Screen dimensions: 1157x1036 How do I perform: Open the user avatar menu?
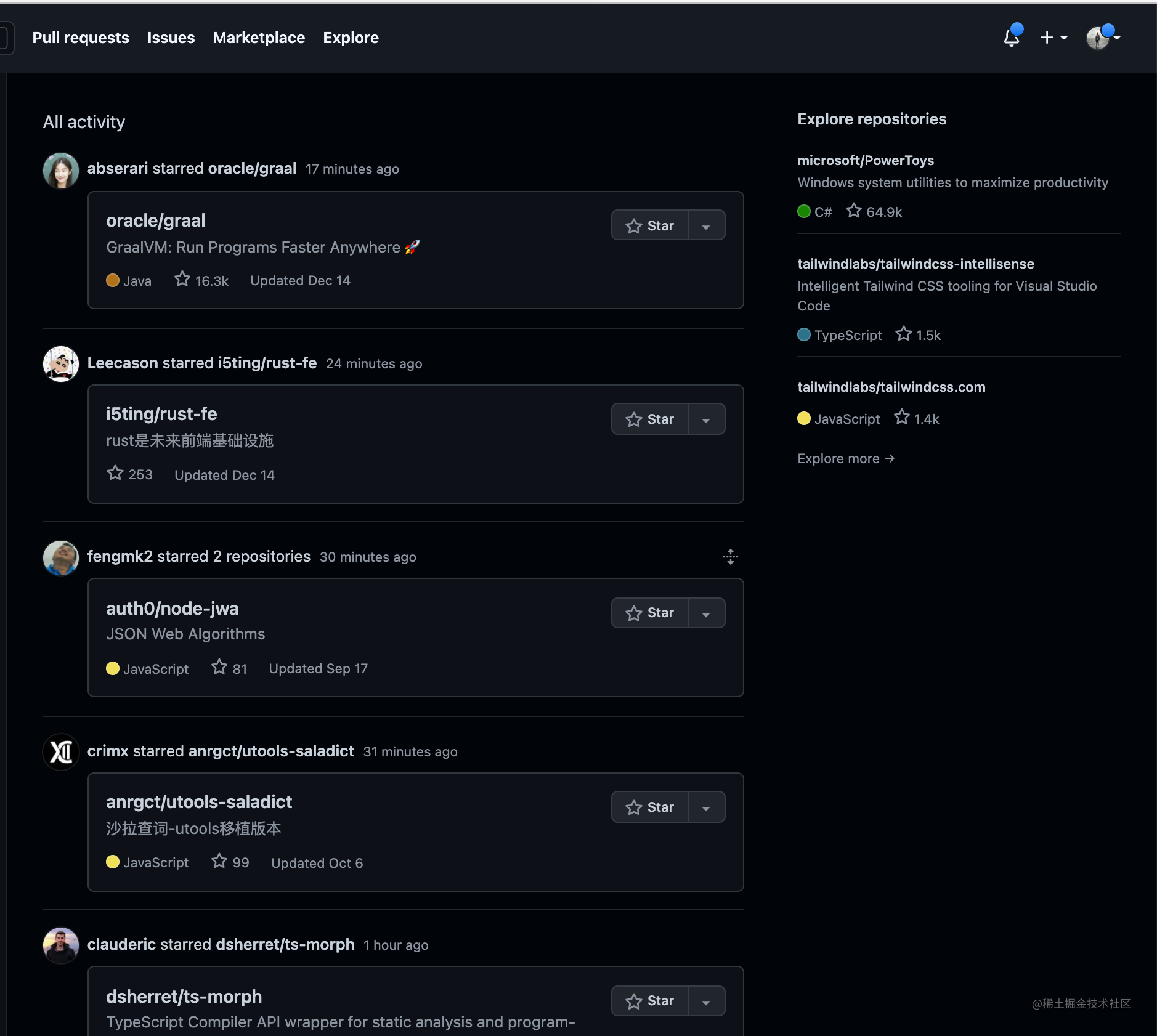click(x=1103, y=38)
